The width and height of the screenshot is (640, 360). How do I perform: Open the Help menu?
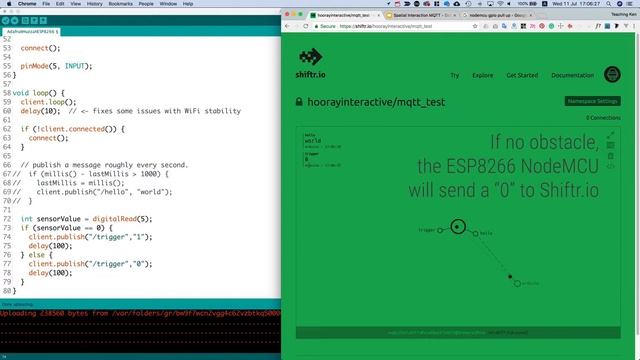(188, 4)
